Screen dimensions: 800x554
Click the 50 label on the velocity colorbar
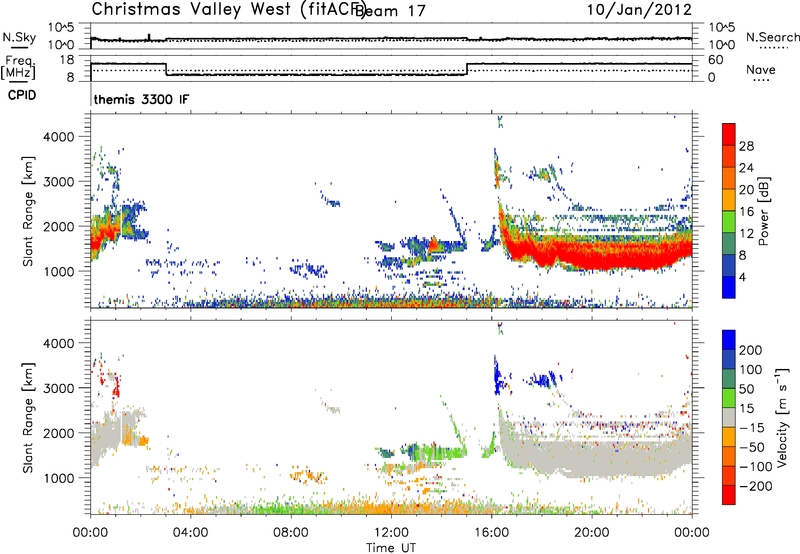[x=746, y=389]
